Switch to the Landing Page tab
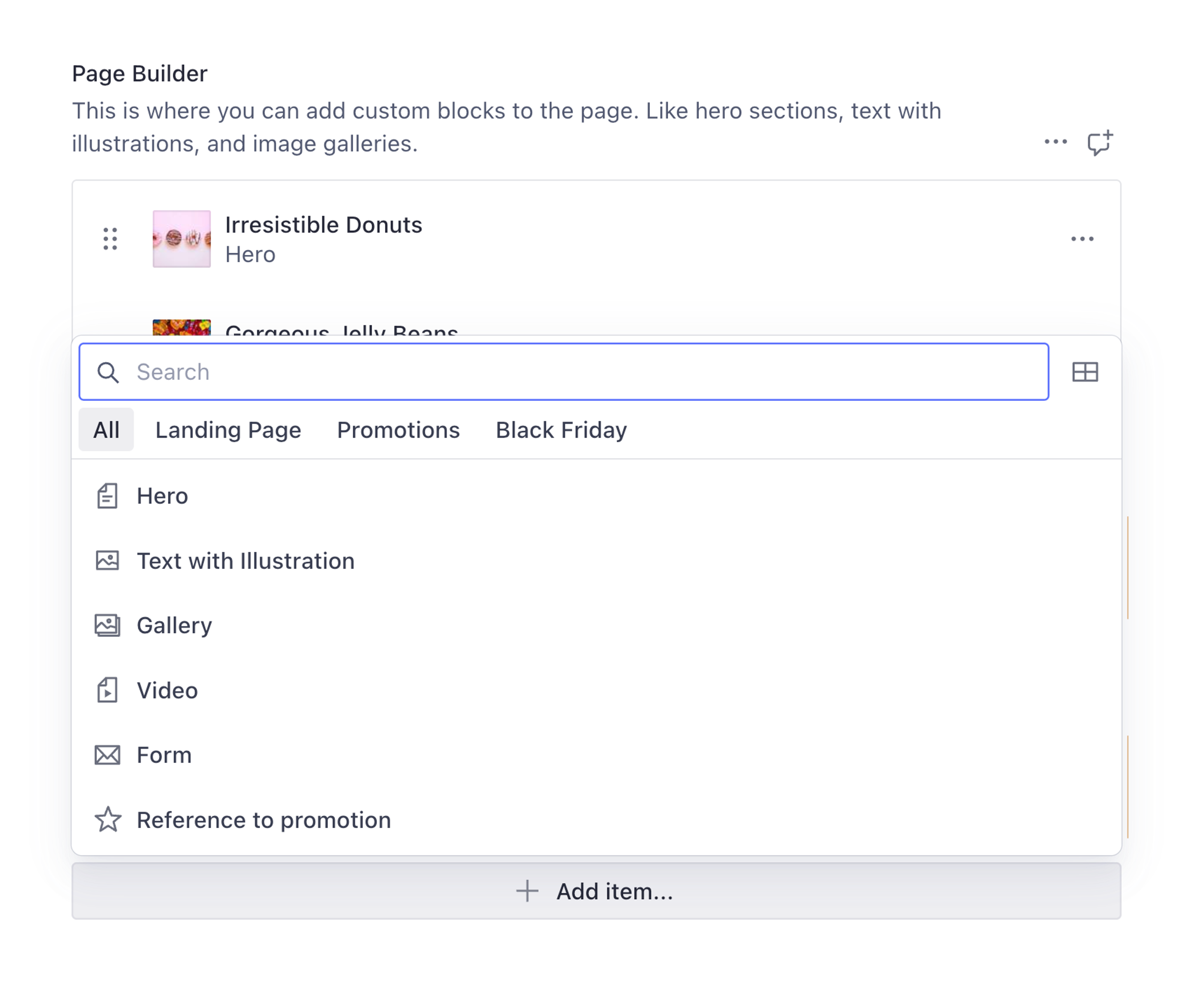The width and height of the screenshot is (1204, 995). coord(228,430)
